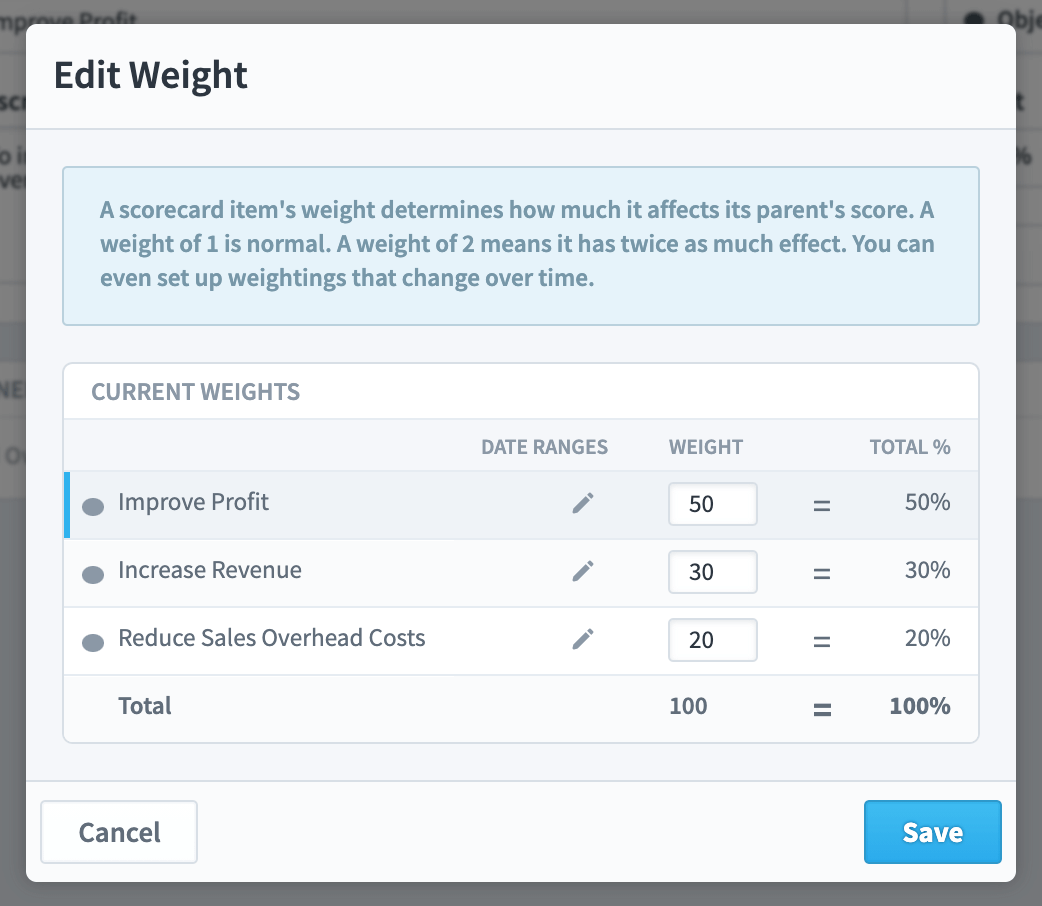Select the Improve Profit row label

tap(193, 502)
